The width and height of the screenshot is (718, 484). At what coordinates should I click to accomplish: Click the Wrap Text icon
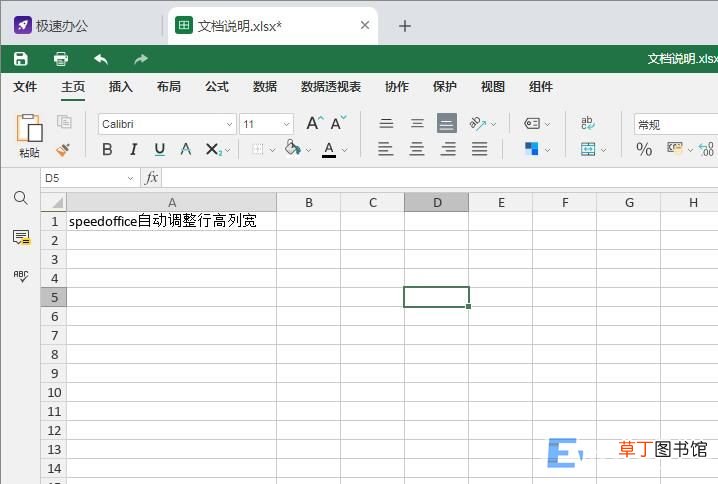[x=587, y=123]
